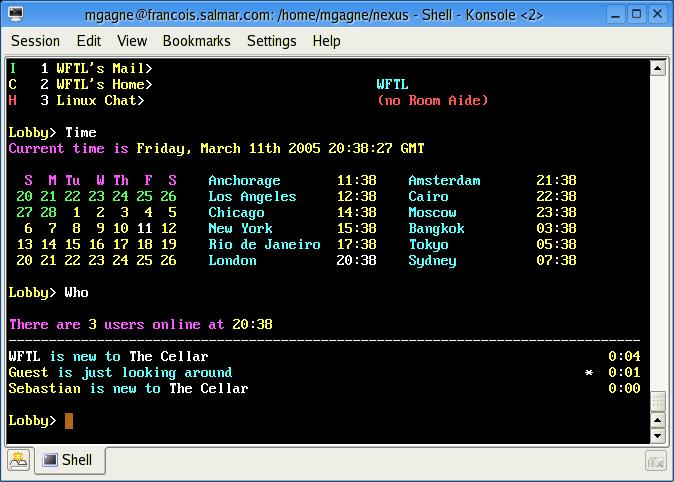Open the View menu
674x482 pixels.
(x=132, y=41)
